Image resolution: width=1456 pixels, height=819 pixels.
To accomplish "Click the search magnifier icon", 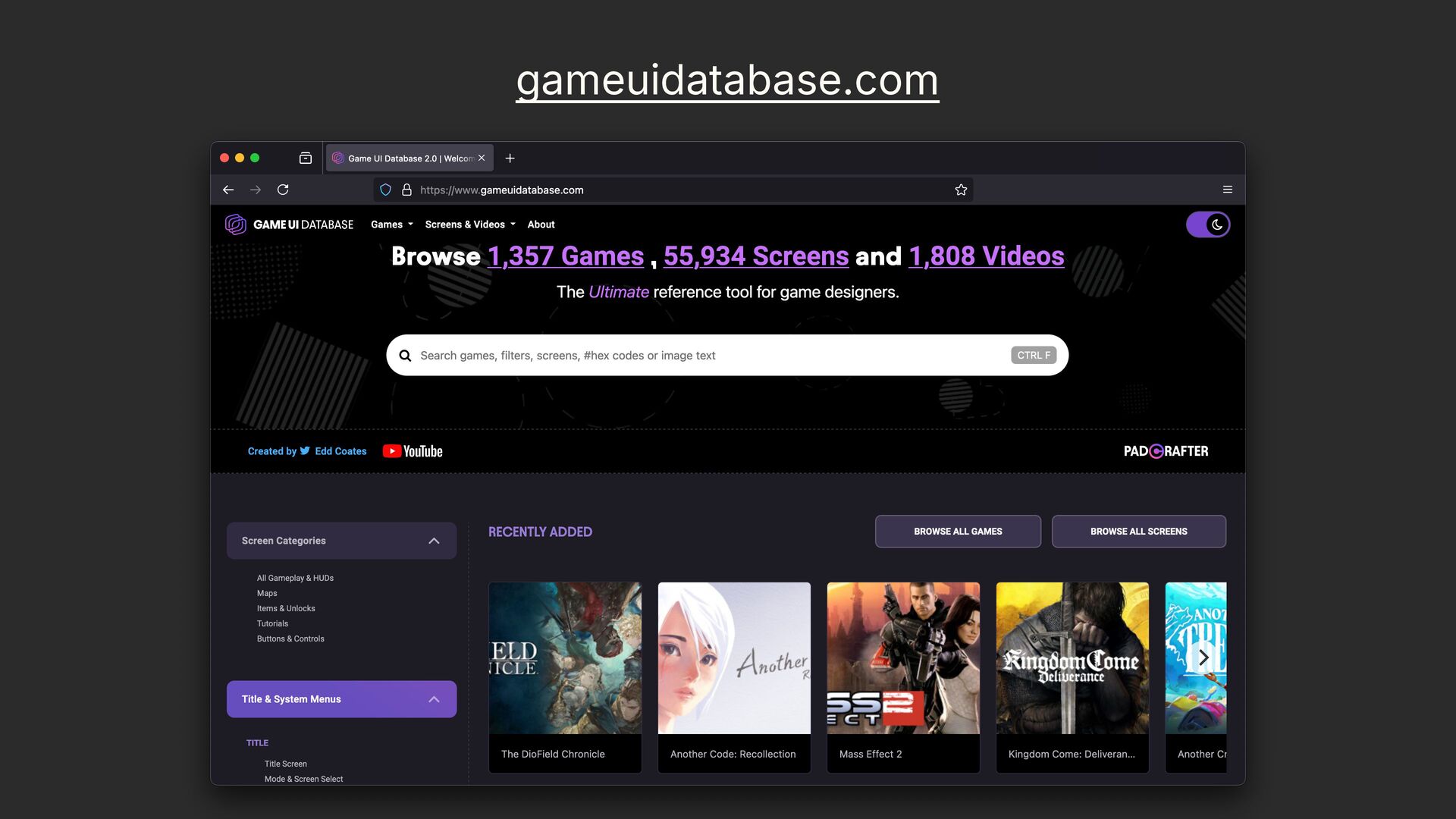I will (x=405, y=356).
